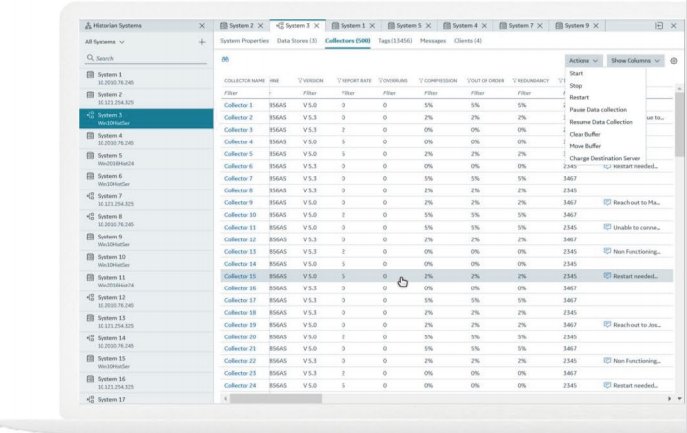
Task: Open the Data Stores (3) sub-tab
Action: pos(297,41)
